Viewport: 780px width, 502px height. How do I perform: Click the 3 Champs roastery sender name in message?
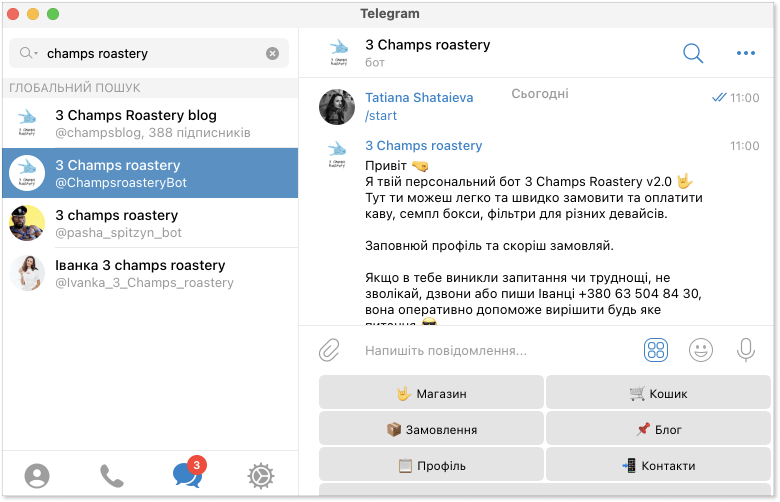(x=423, y=146)
